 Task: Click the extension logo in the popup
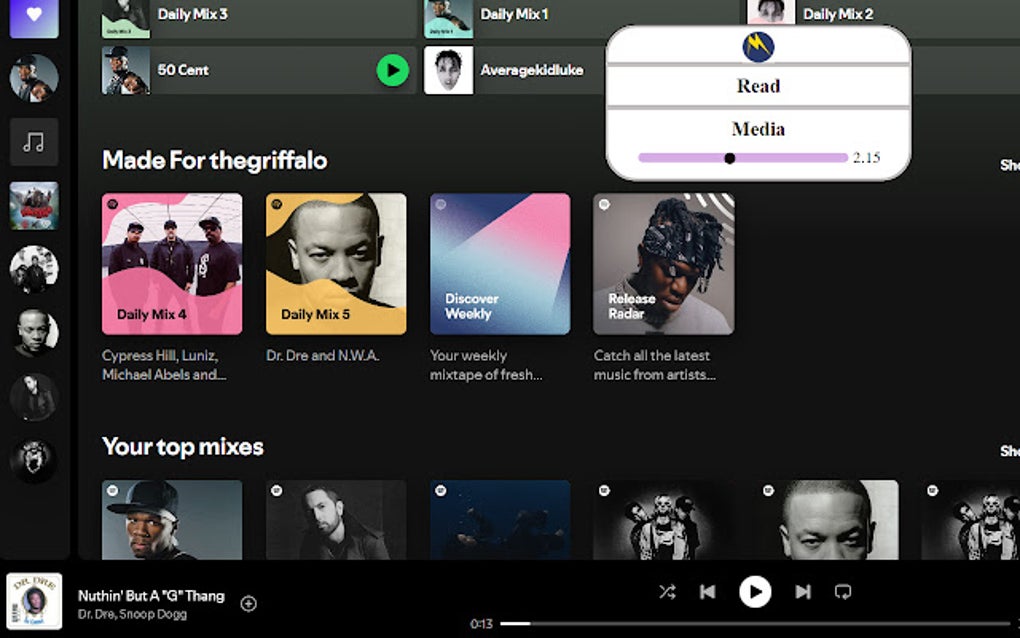point(758,46)
